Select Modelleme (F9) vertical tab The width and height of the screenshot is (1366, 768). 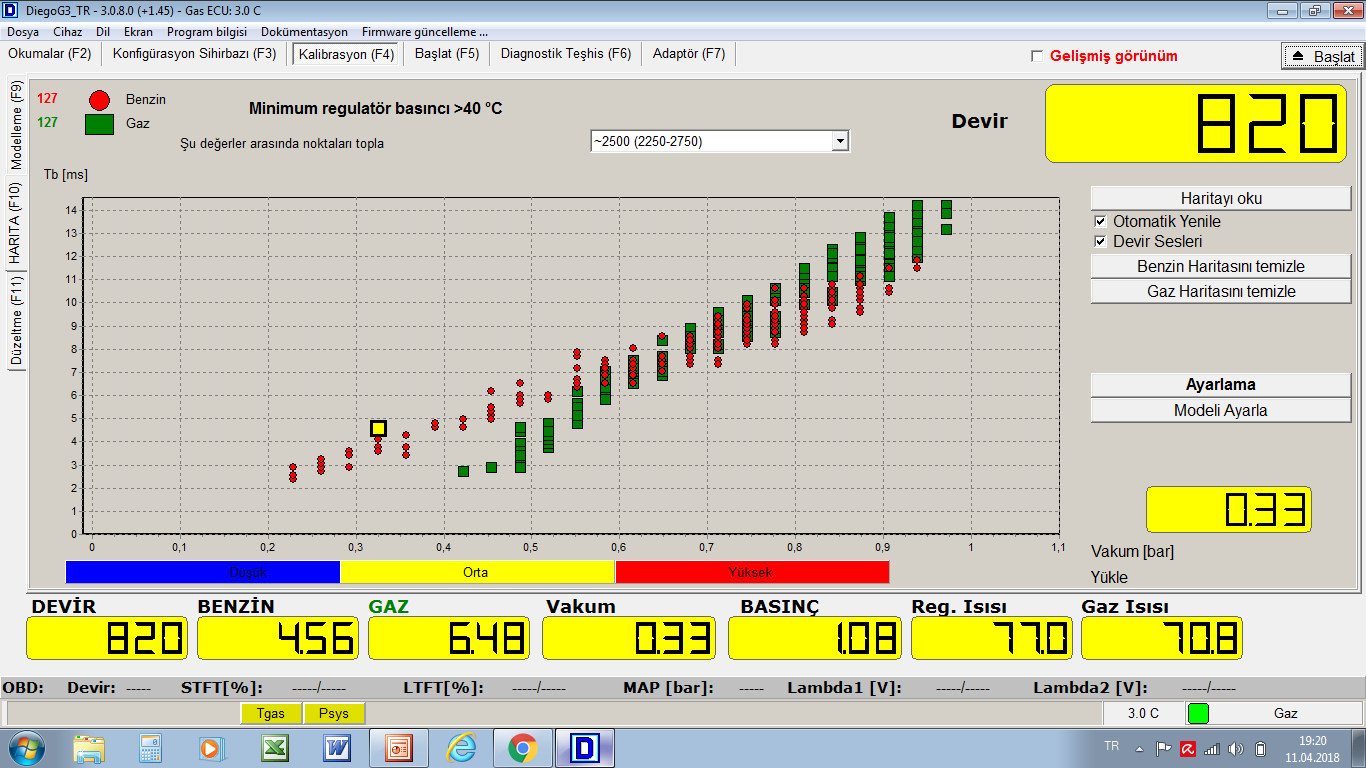click(x=16, y=126)
